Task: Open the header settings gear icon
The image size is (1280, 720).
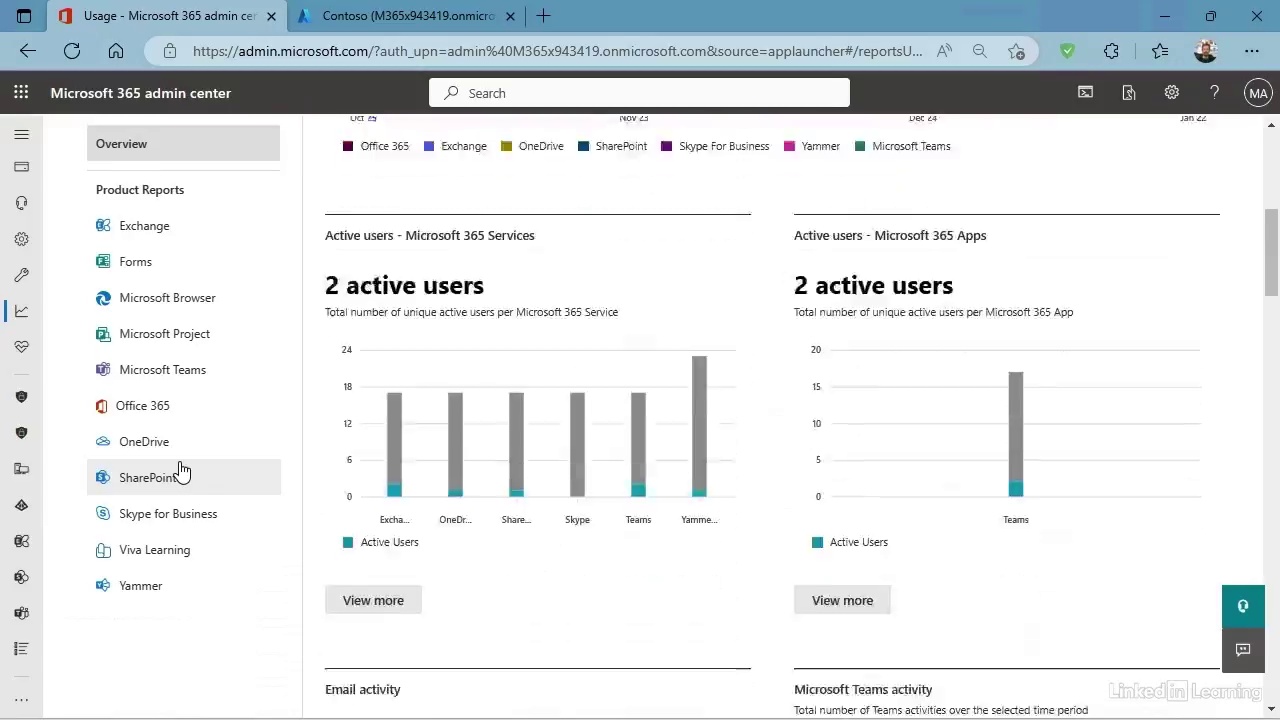Action: coord(1172,93)
